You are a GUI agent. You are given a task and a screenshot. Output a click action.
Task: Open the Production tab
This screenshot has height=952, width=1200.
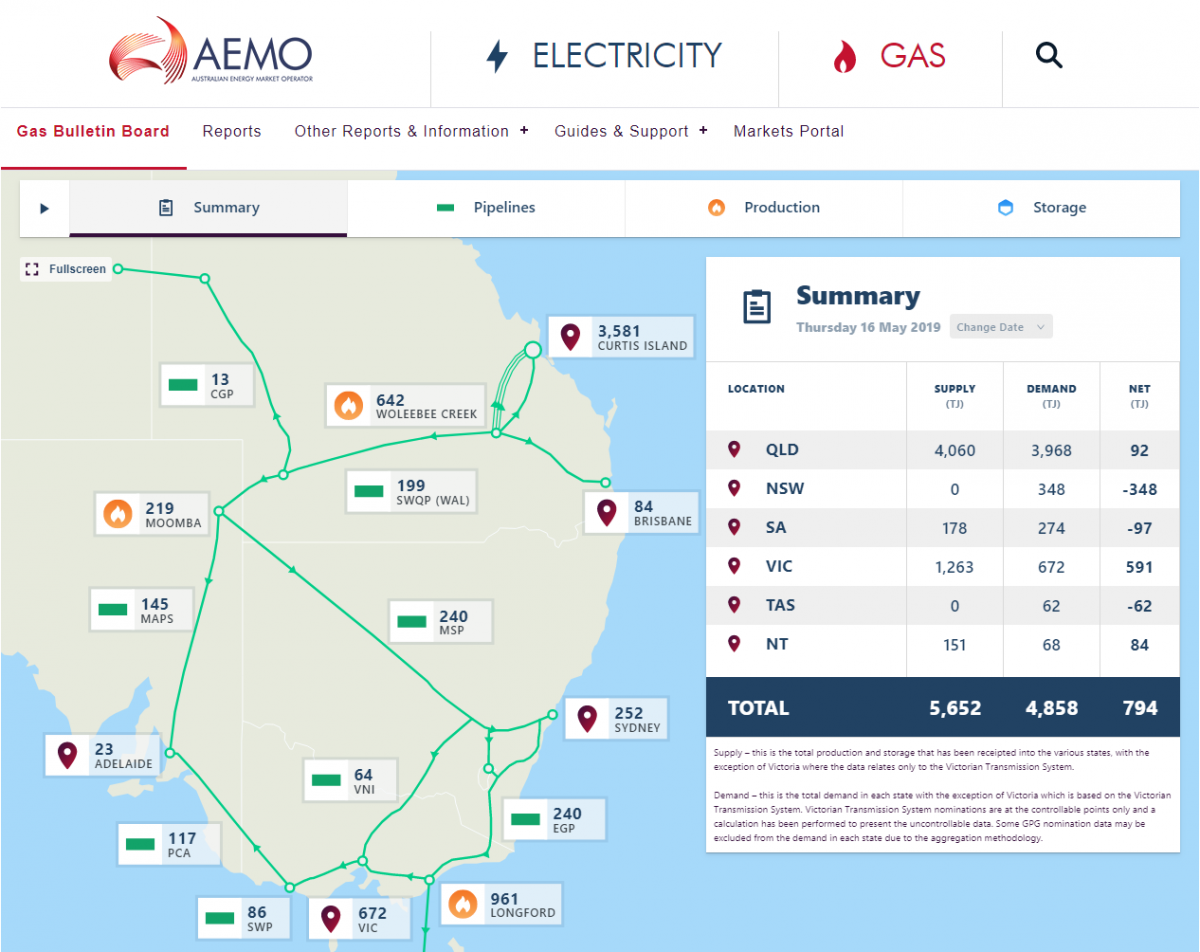tap(763, 207)
